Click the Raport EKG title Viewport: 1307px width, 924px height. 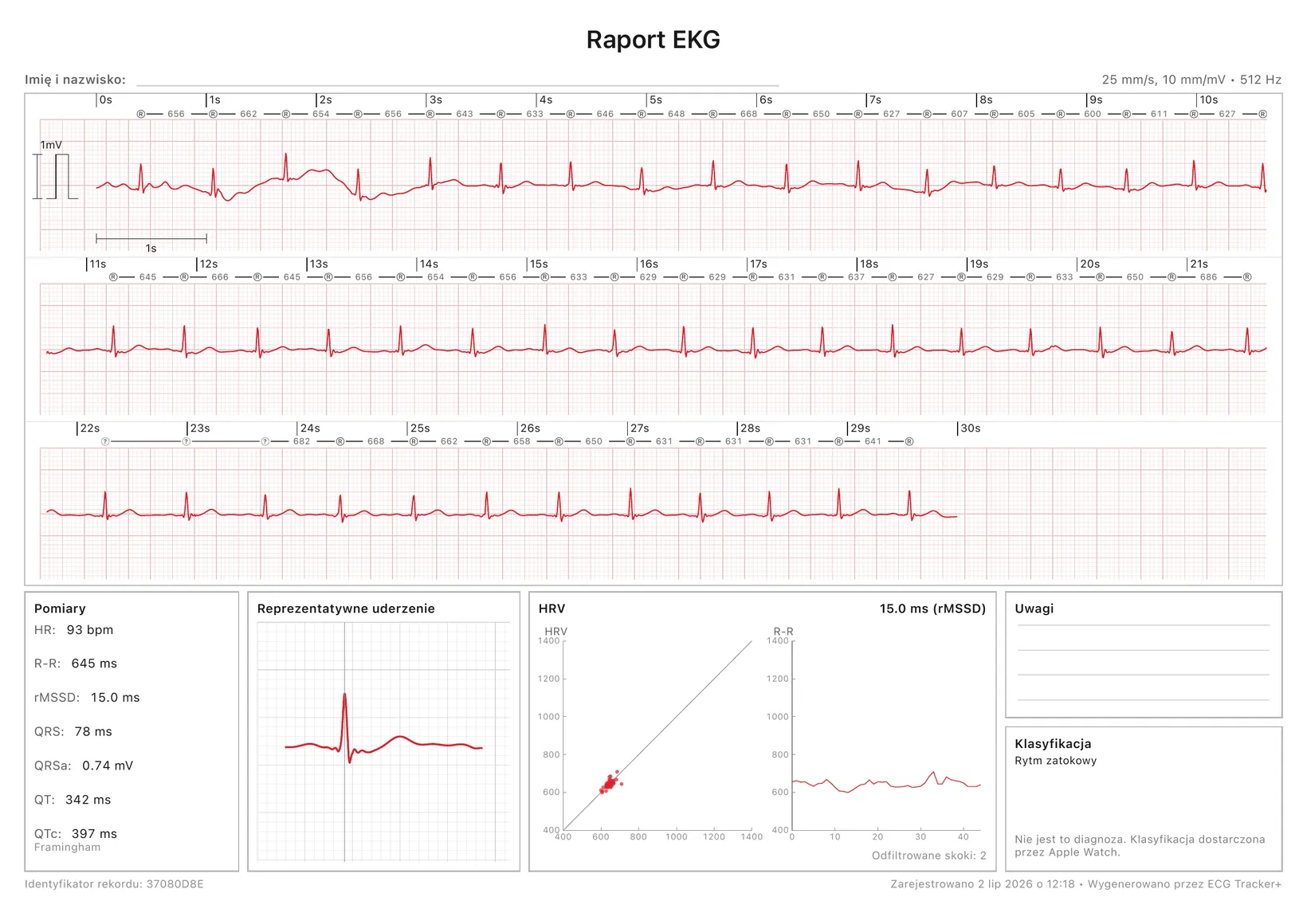pyautogui.click(x=653, y=40)
